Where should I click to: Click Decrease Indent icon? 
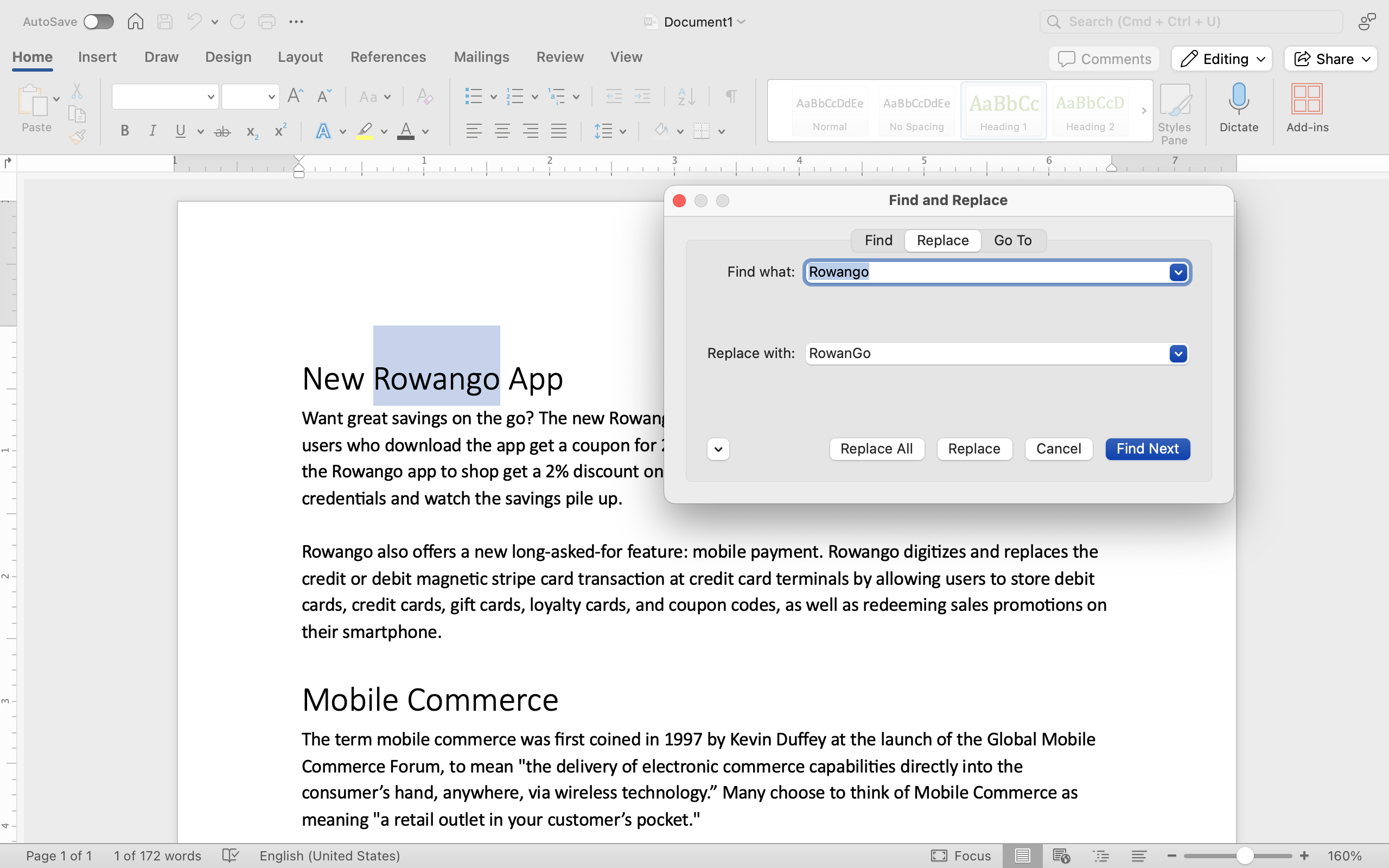[x=614, y=97]
